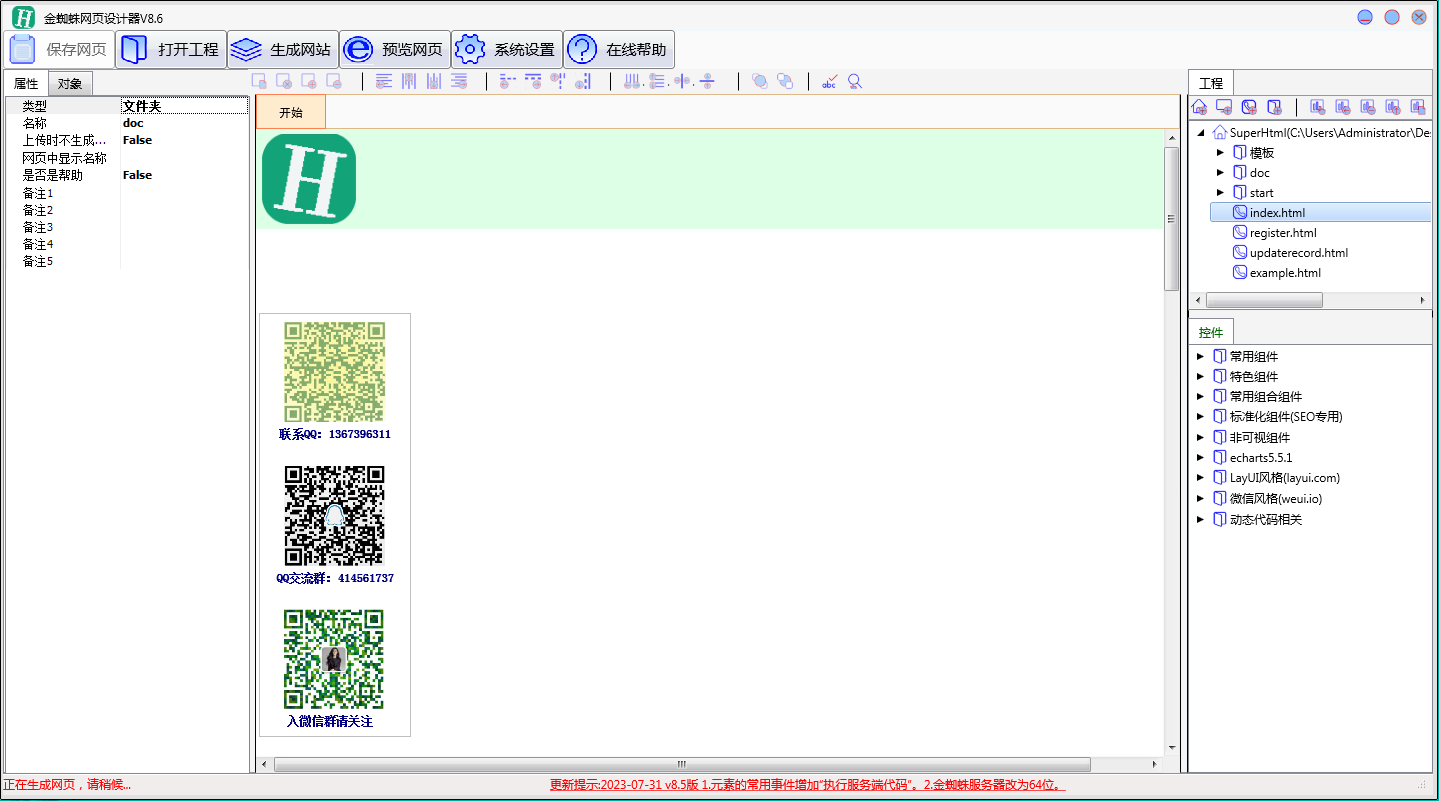Image resolution: width=1439 pixels, height=801 pixels.
Task: Click the bring to front overlapping circles icon
Action: 760,82
